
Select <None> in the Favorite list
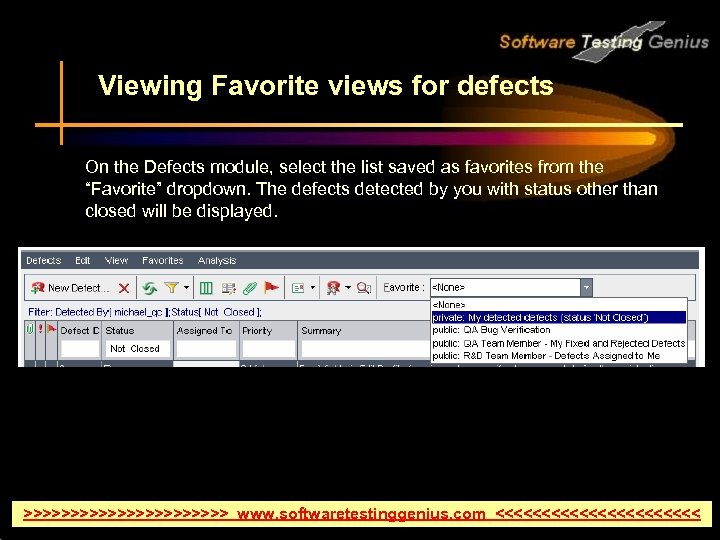click(x=559, y=304)
